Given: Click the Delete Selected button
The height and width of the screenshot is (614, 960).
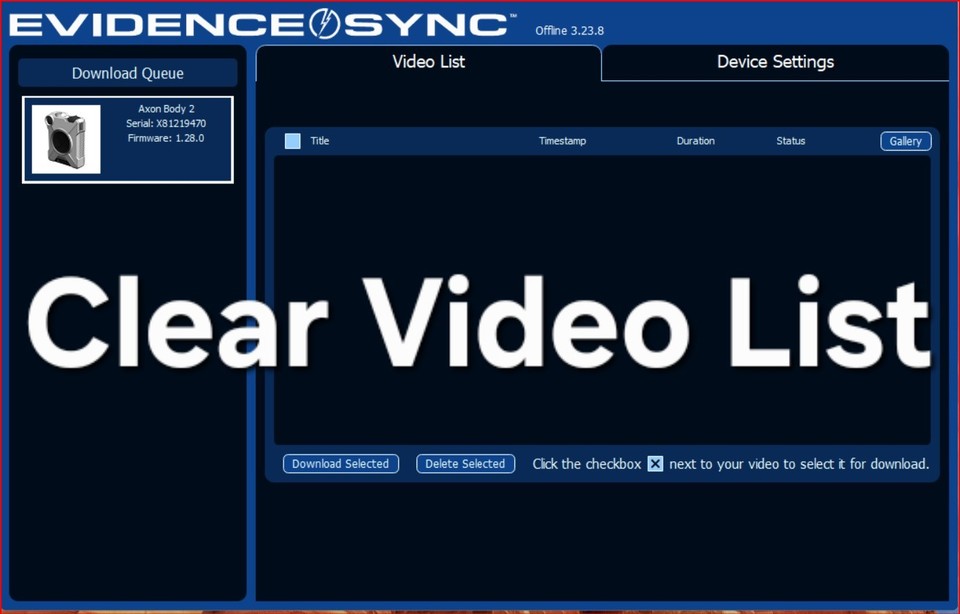Looking at the screenshot, I should click(465, 464).
